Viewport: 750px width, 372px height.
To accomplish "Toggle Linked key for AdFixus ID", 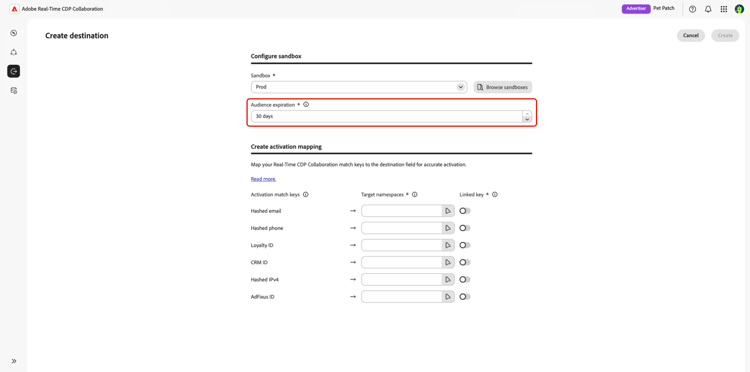I will (x=465, y=296).
